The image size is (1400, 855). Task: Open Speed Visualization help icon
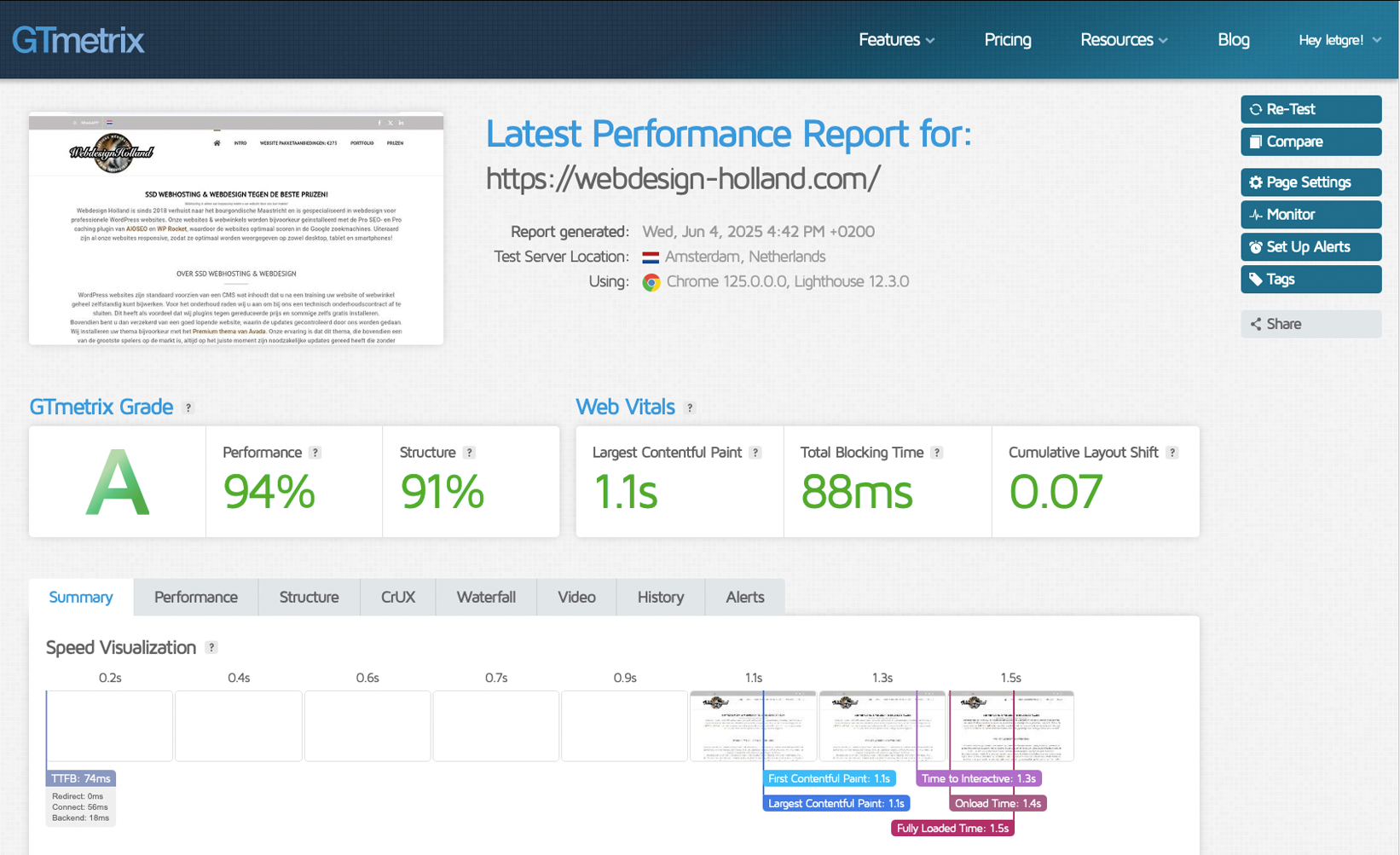[x=211, y=648]
